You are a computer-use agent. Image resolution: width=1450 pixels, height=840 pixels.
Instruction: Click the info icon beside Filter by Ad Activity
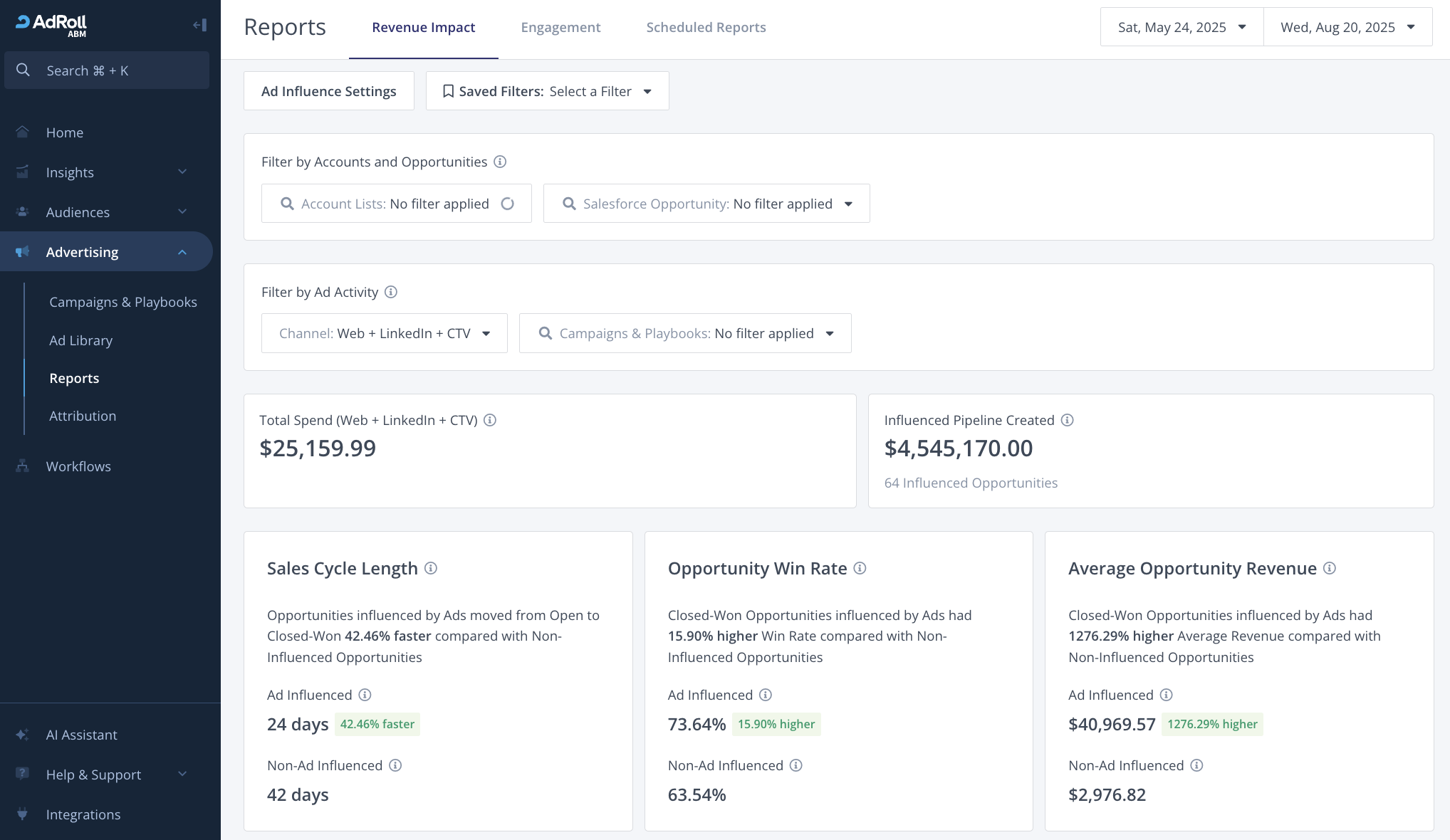click(x=391, y=292)
